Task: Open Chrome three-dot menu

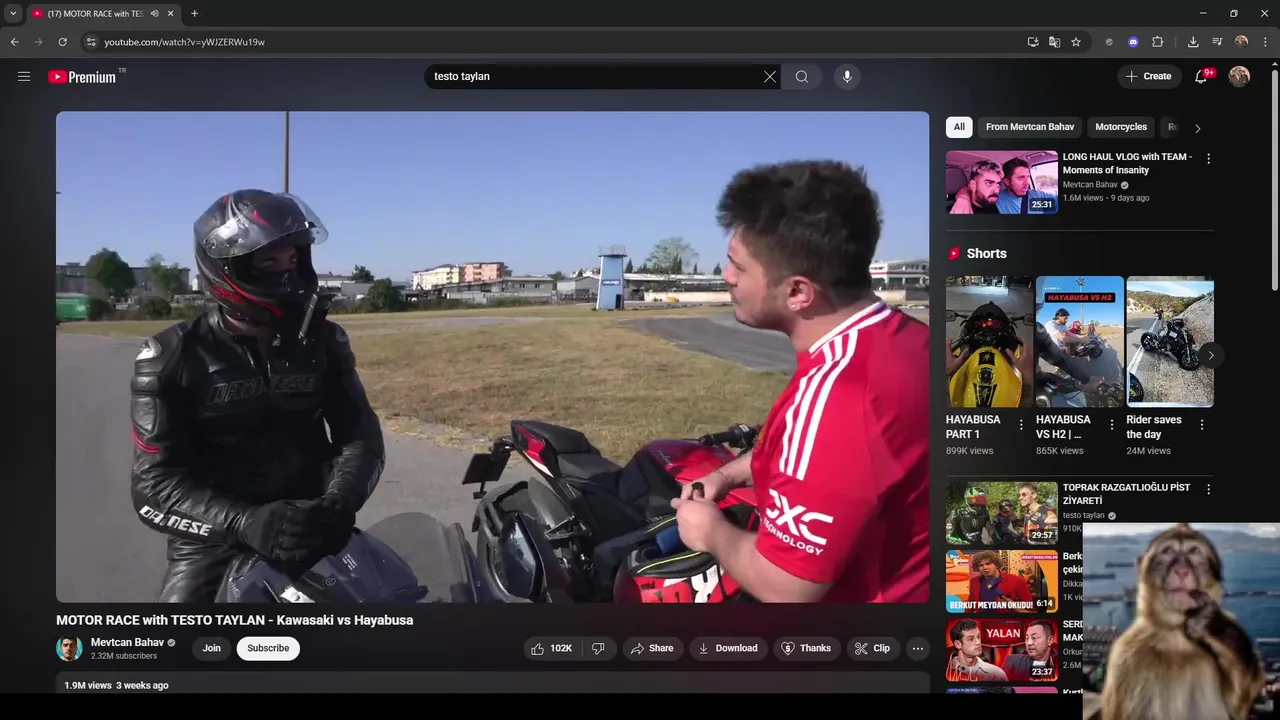Action: tap(1266, 42)
